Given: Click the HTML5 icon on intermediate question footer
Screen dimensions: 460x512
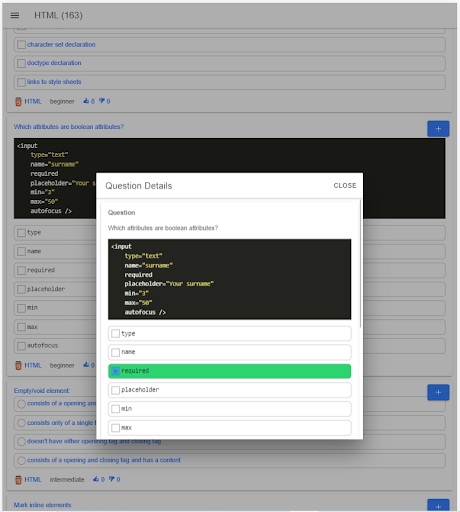Looking at the screenshot, I should pyautogui.click(x=18, y=480).
